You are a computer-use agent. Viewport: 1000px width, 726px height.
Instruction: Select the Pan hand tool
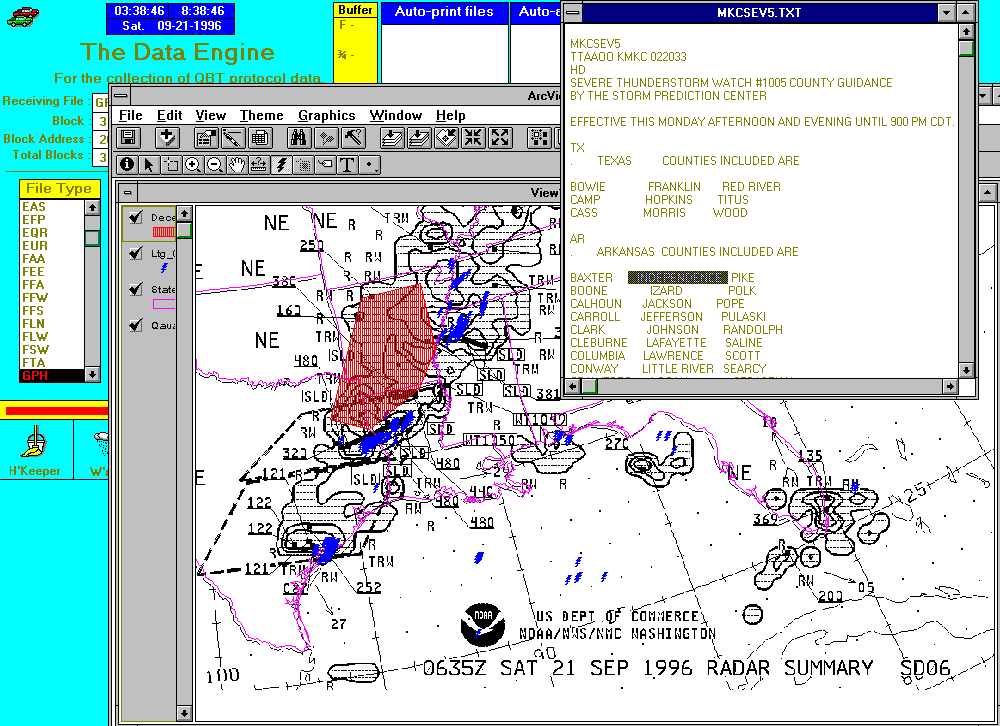[x=236, y=165]
